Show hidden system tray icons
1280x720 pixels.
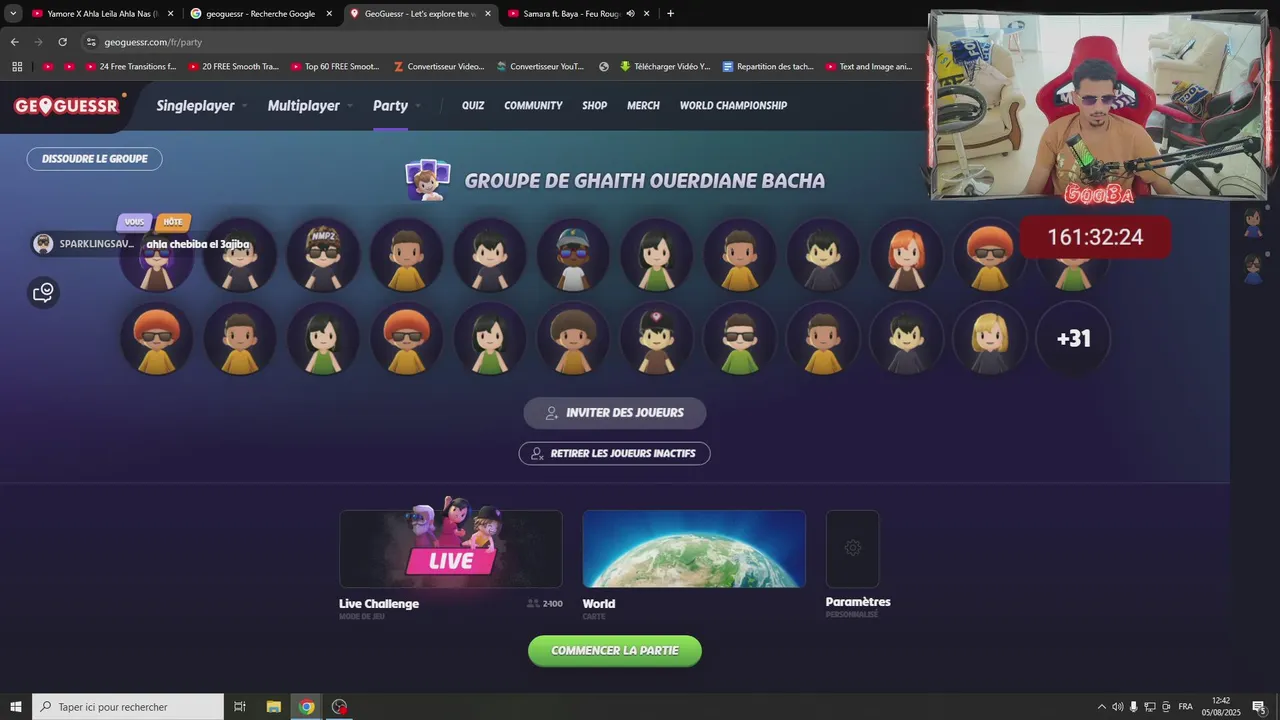[1102, 707]
